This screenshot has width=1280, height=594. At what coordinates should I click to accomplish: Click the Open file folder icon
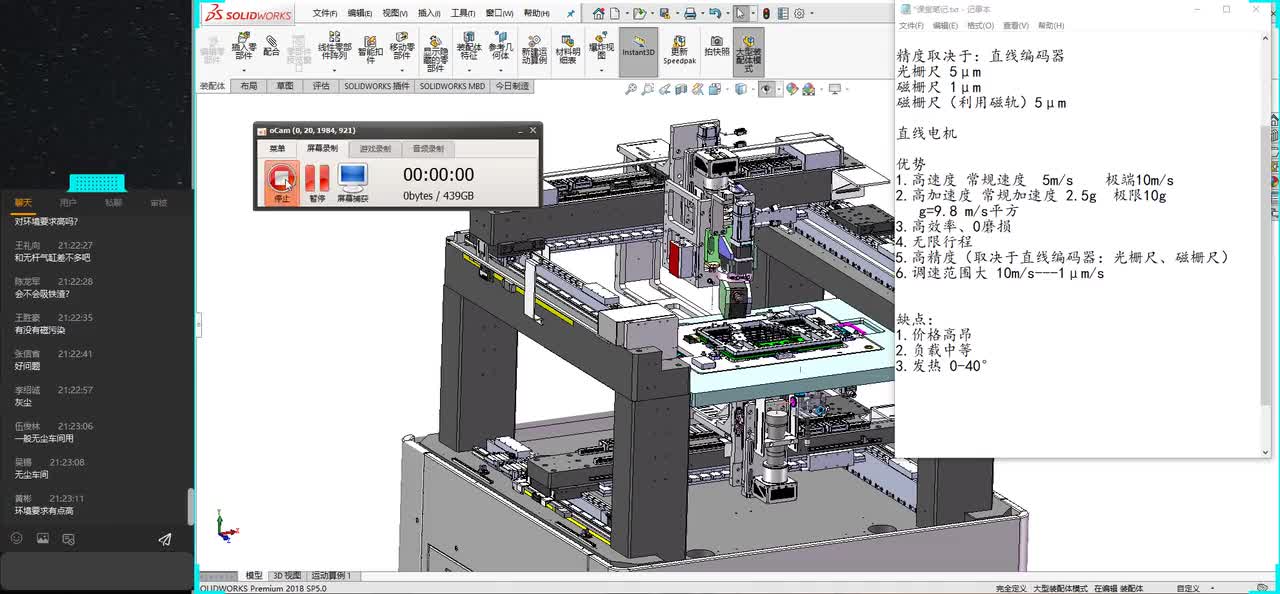(x=639, y=14)
